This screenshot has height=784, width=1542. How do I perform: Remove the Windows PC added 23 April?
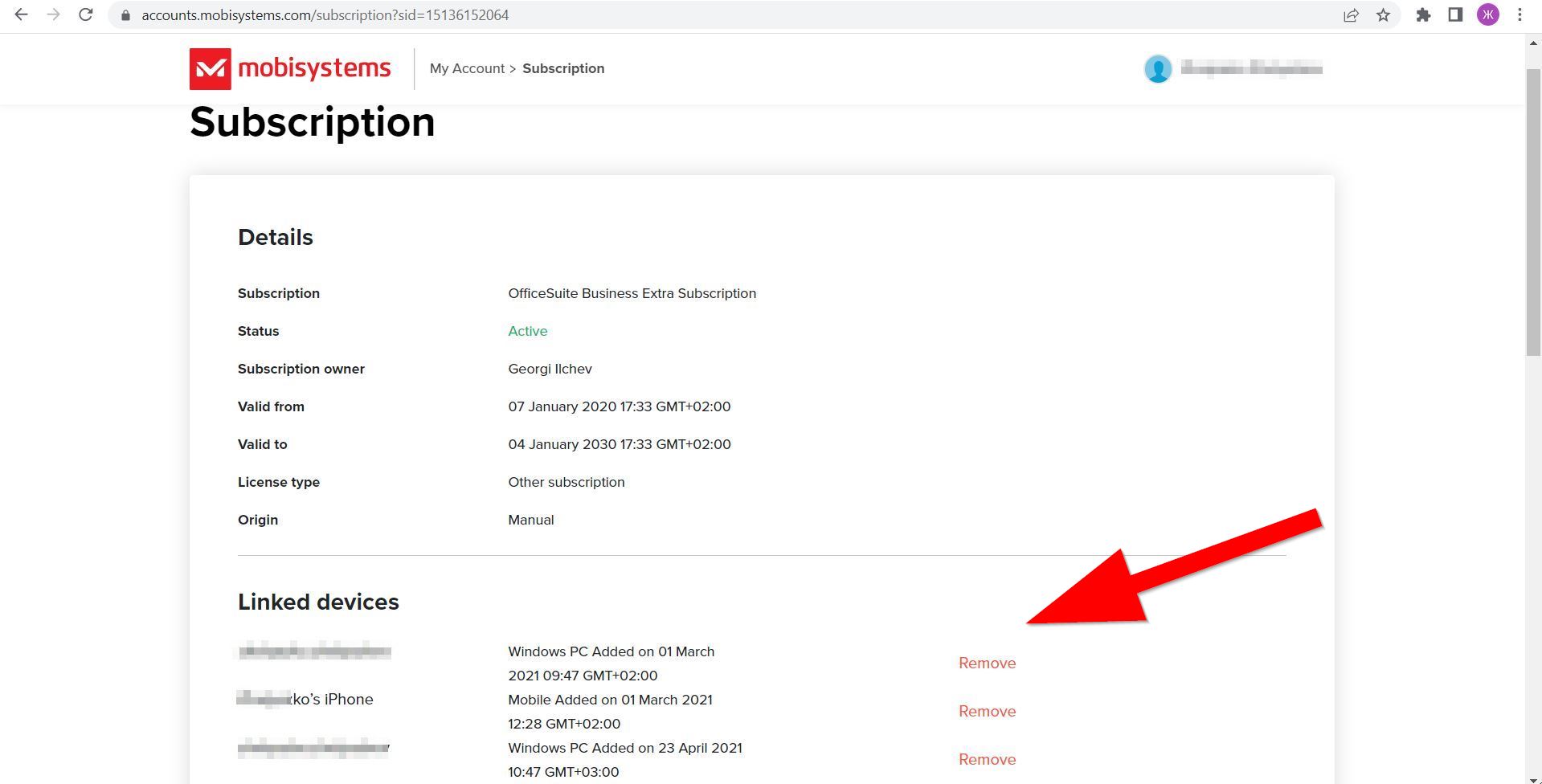(x=987, y=760)
